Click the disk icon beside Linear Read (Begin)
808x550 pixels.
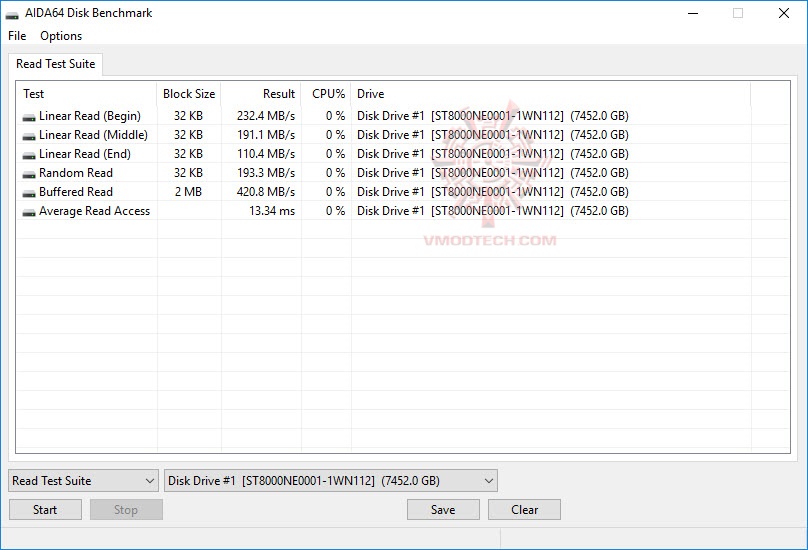pos(29,117)
